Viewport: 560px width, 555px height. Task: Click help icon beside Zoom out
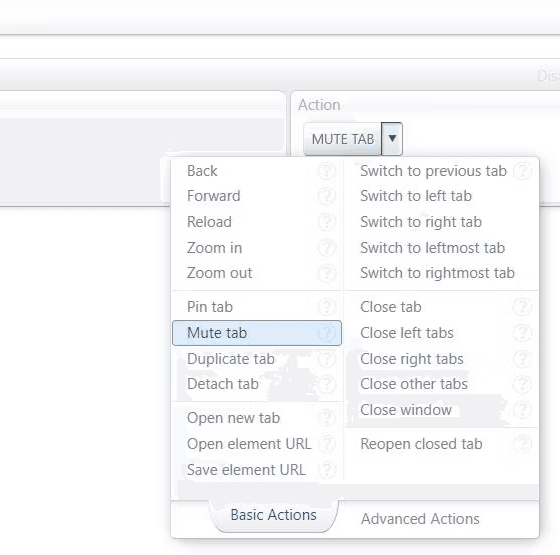click(x=326, y=273)
